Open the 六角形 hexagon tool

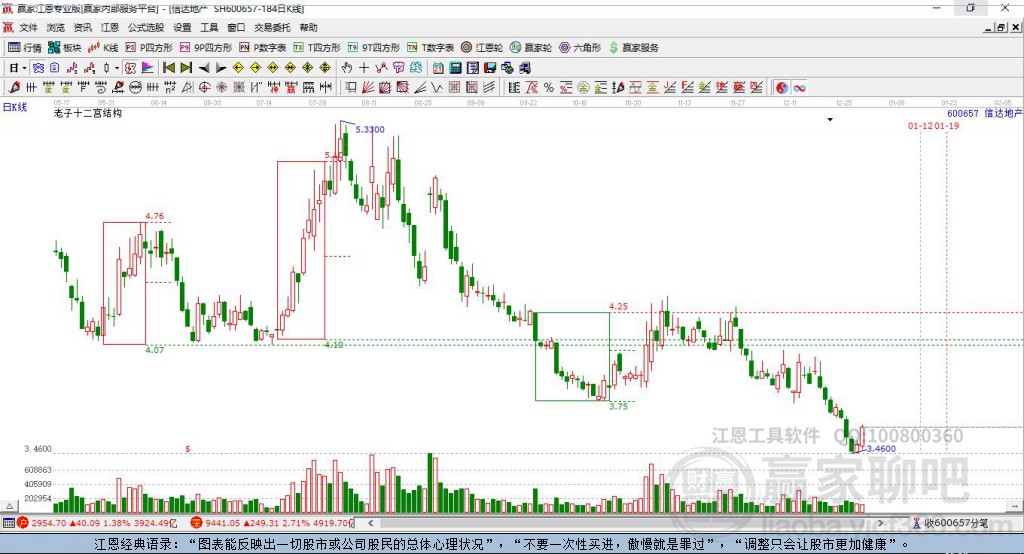click(580, 48)
